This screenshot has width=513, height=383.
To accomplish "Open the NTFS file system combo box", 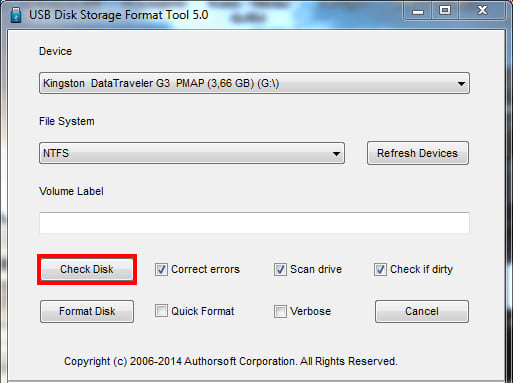I will click(x=192, y=153).
